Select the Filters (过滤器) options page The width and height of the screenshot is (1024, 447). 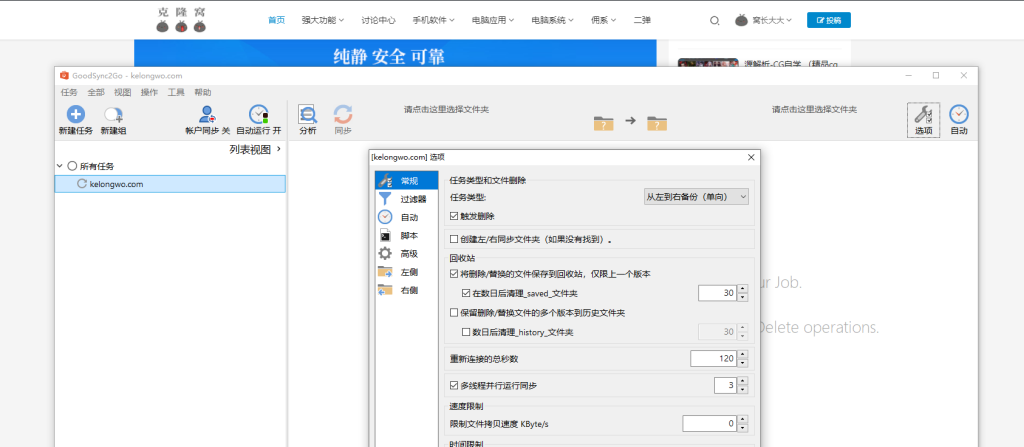[x=405, y=199]
